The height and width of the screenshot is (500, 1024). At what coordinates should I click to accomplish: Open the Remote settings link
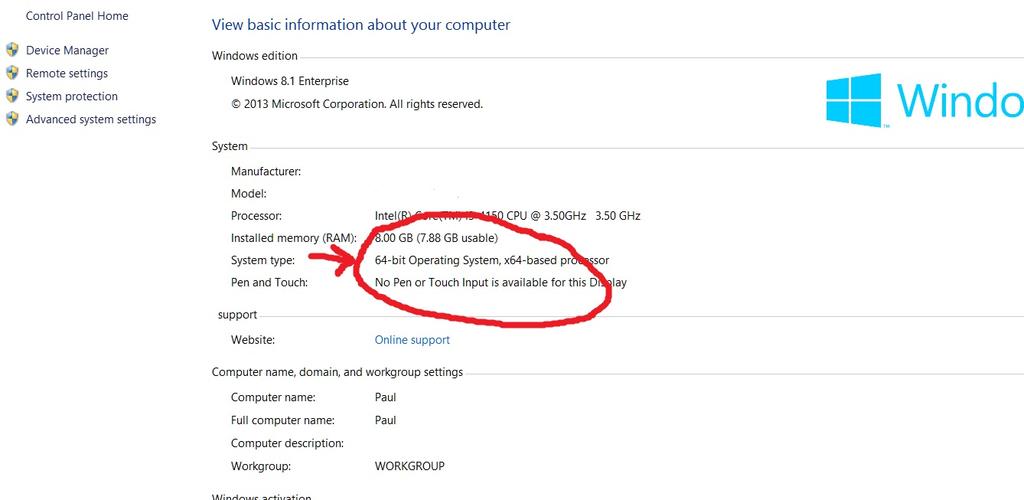click(67, 73)
